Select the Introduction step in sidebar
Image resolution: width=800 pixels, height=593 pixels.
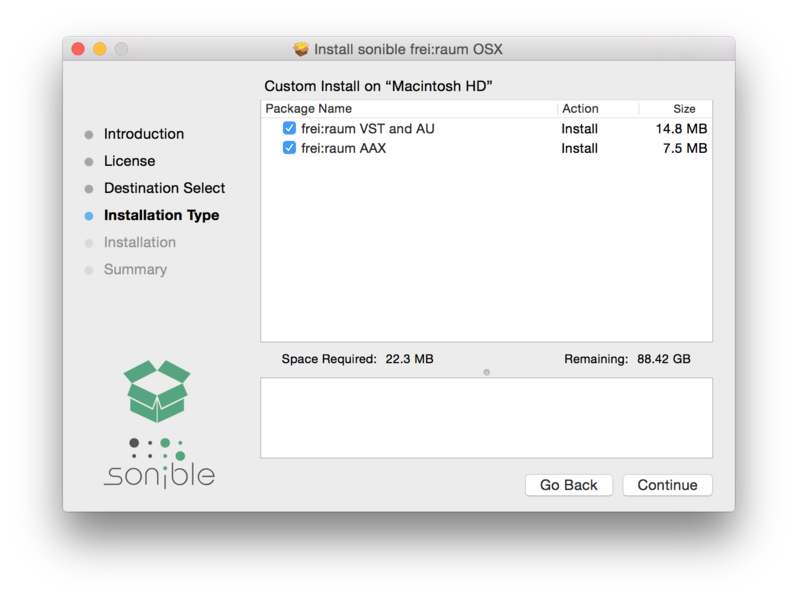[x=144, y=134]
